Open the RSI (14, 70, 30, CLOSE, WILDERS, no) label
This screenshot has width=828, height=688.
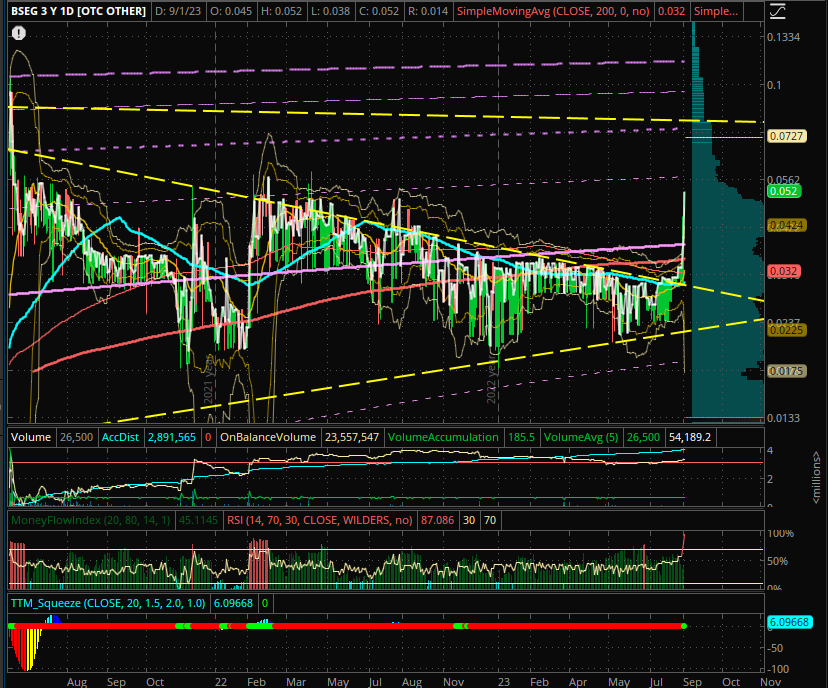(319, 520)
